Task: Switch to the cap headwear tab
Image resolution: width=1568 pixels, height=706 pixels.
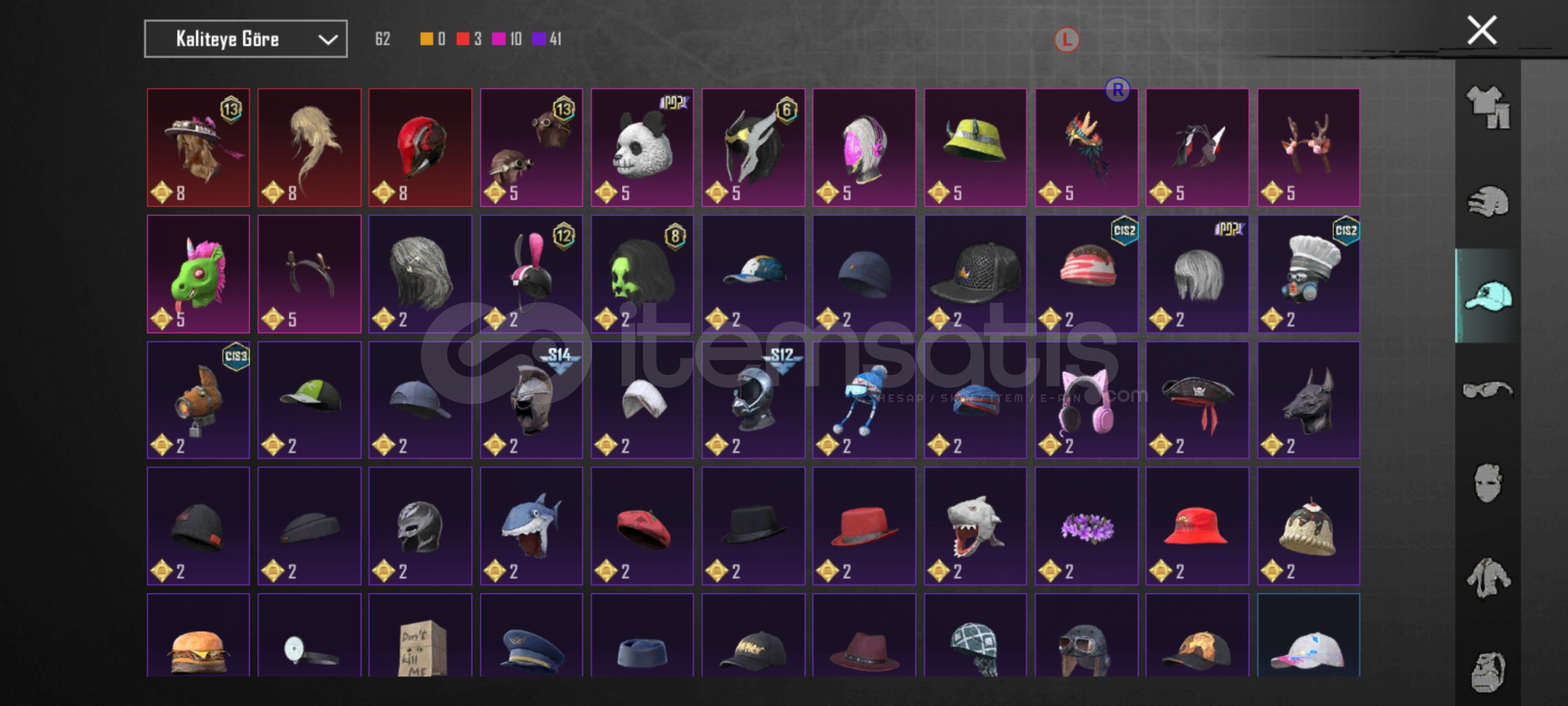Action: pos(1488,296)
